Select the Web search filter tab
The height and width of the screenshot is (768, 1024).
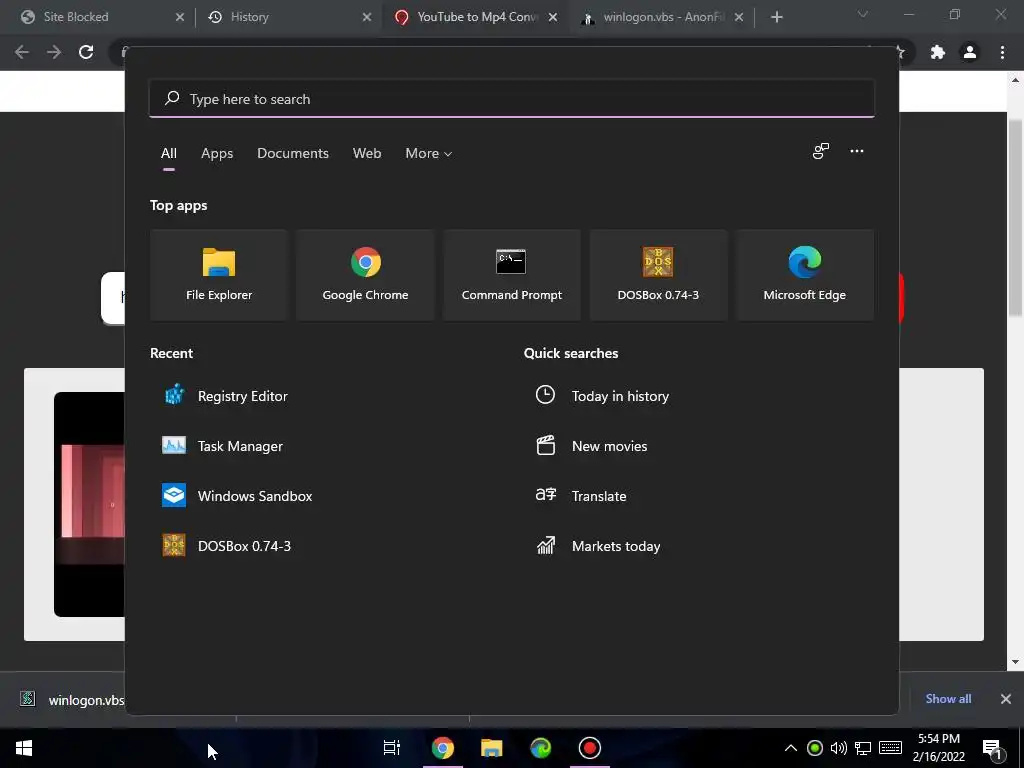[x=367, y=153]
